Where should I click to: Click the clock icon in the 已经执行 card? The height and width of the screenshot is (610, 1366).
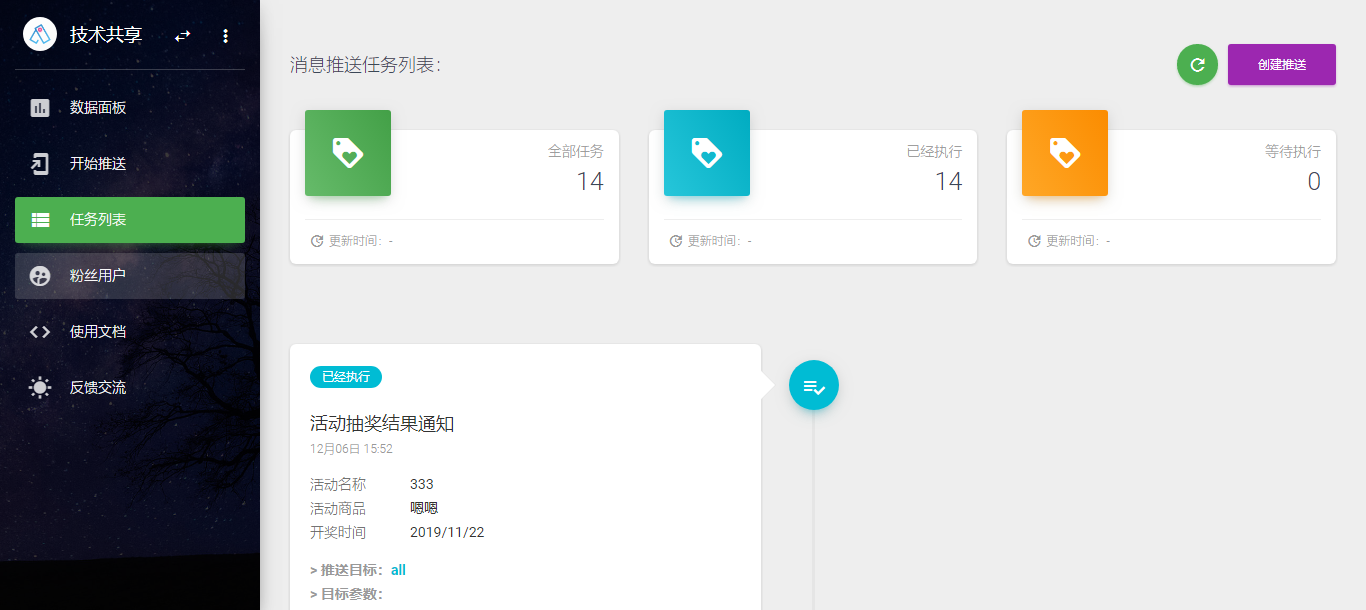(676, 241)
